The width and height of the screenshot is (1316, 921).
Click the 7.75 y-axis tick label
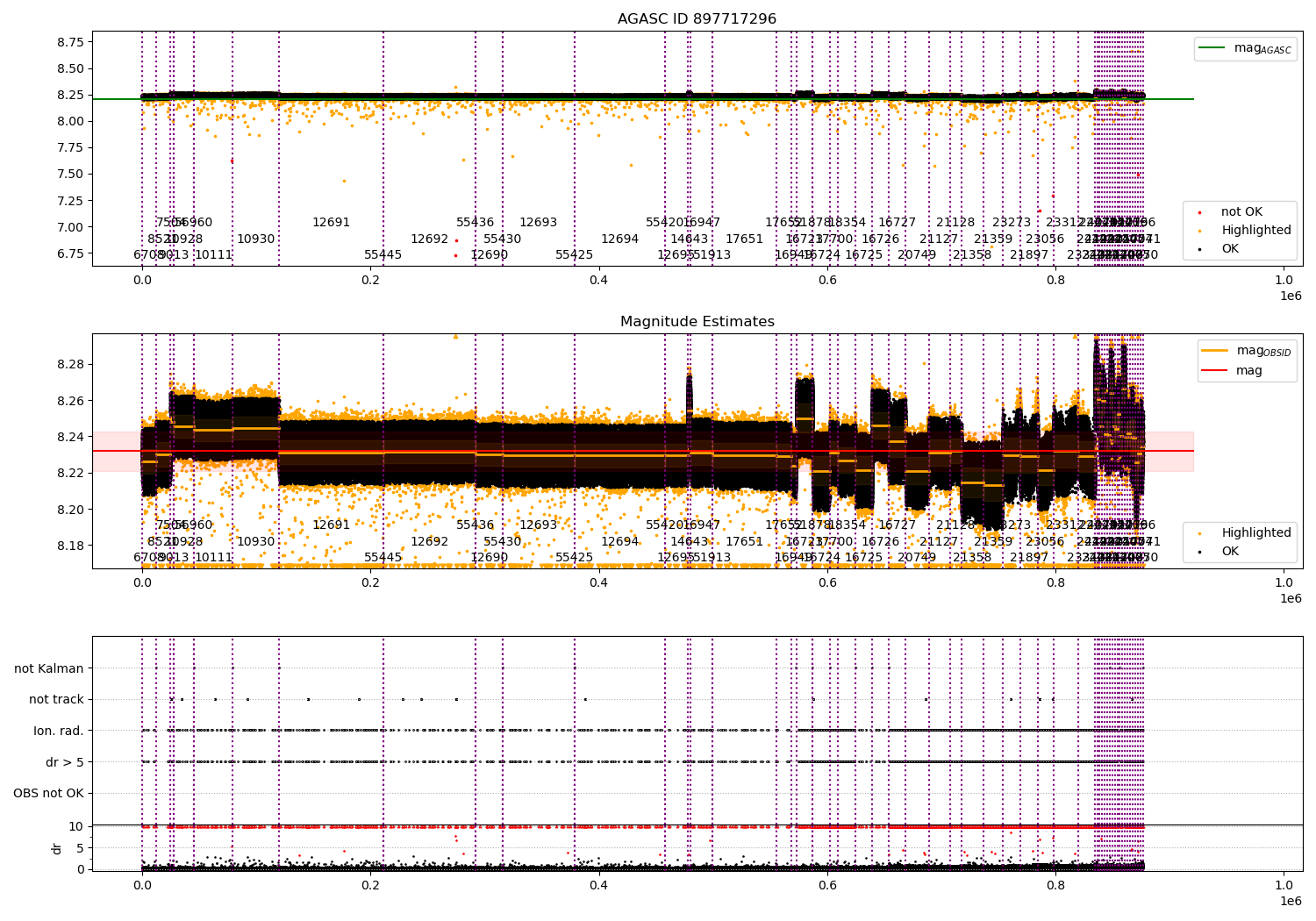point(70,147)
